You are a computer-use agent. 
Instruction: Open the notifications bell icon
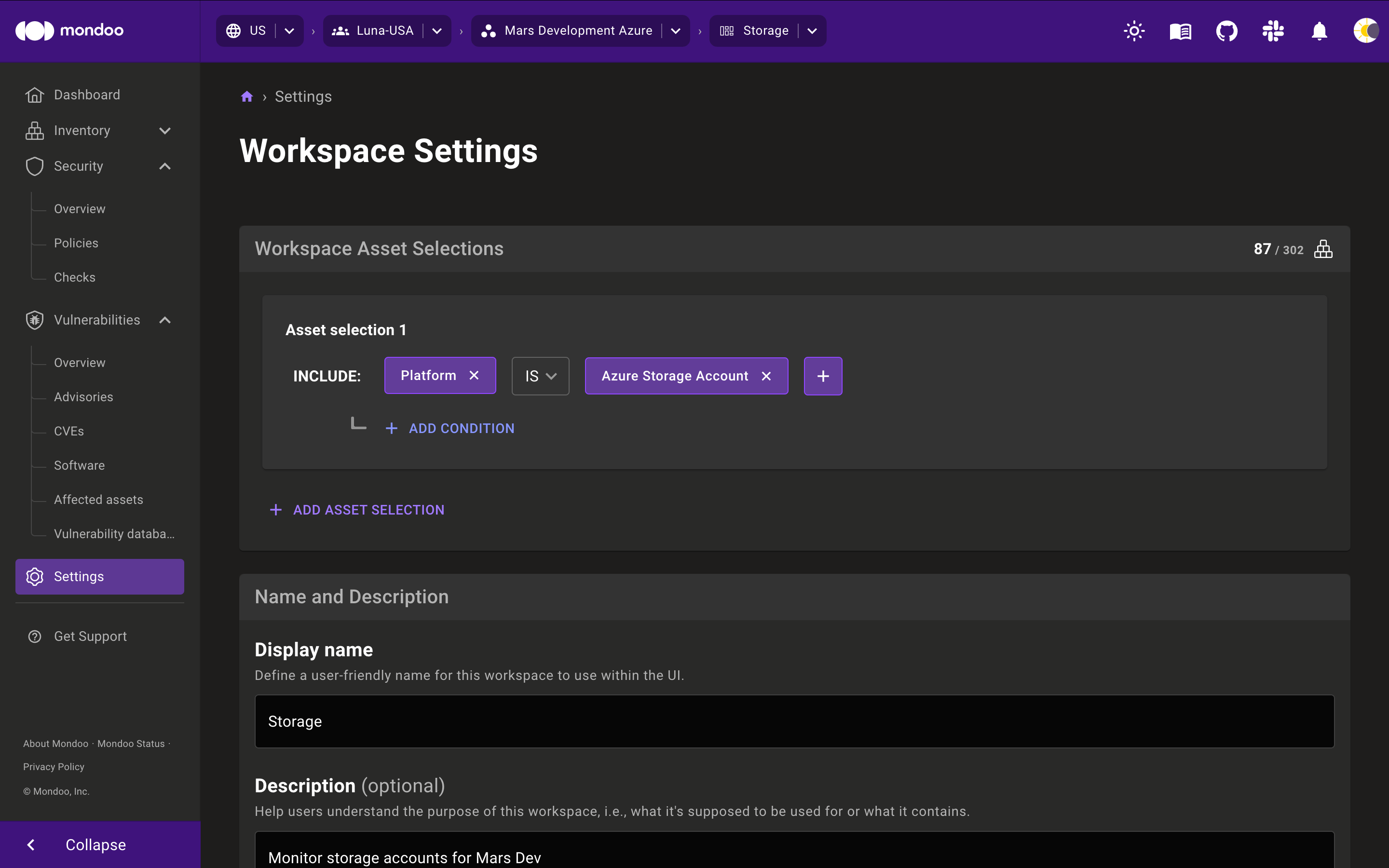(1318, 30)
